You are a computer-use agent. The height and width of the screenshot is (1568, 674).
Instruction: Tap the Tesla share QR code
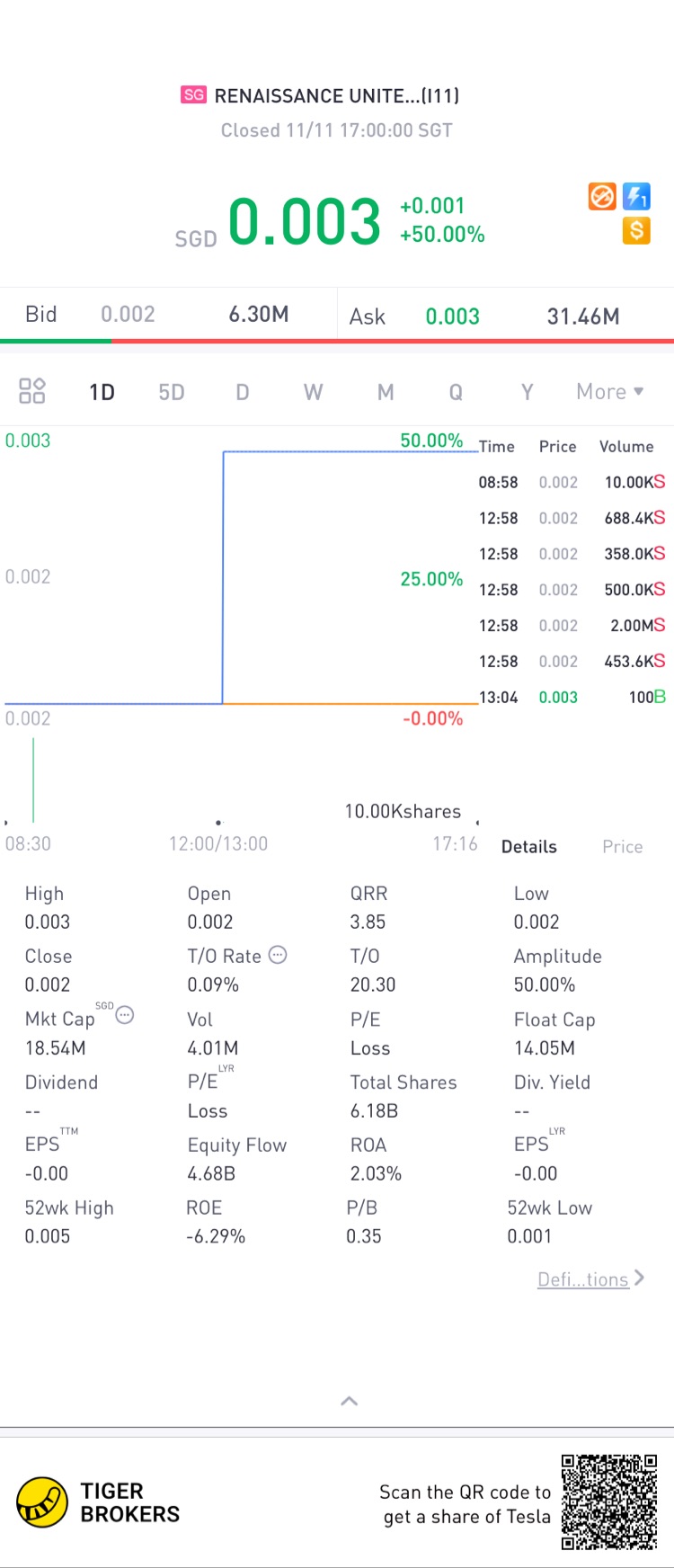click(x=609, y=1501)
